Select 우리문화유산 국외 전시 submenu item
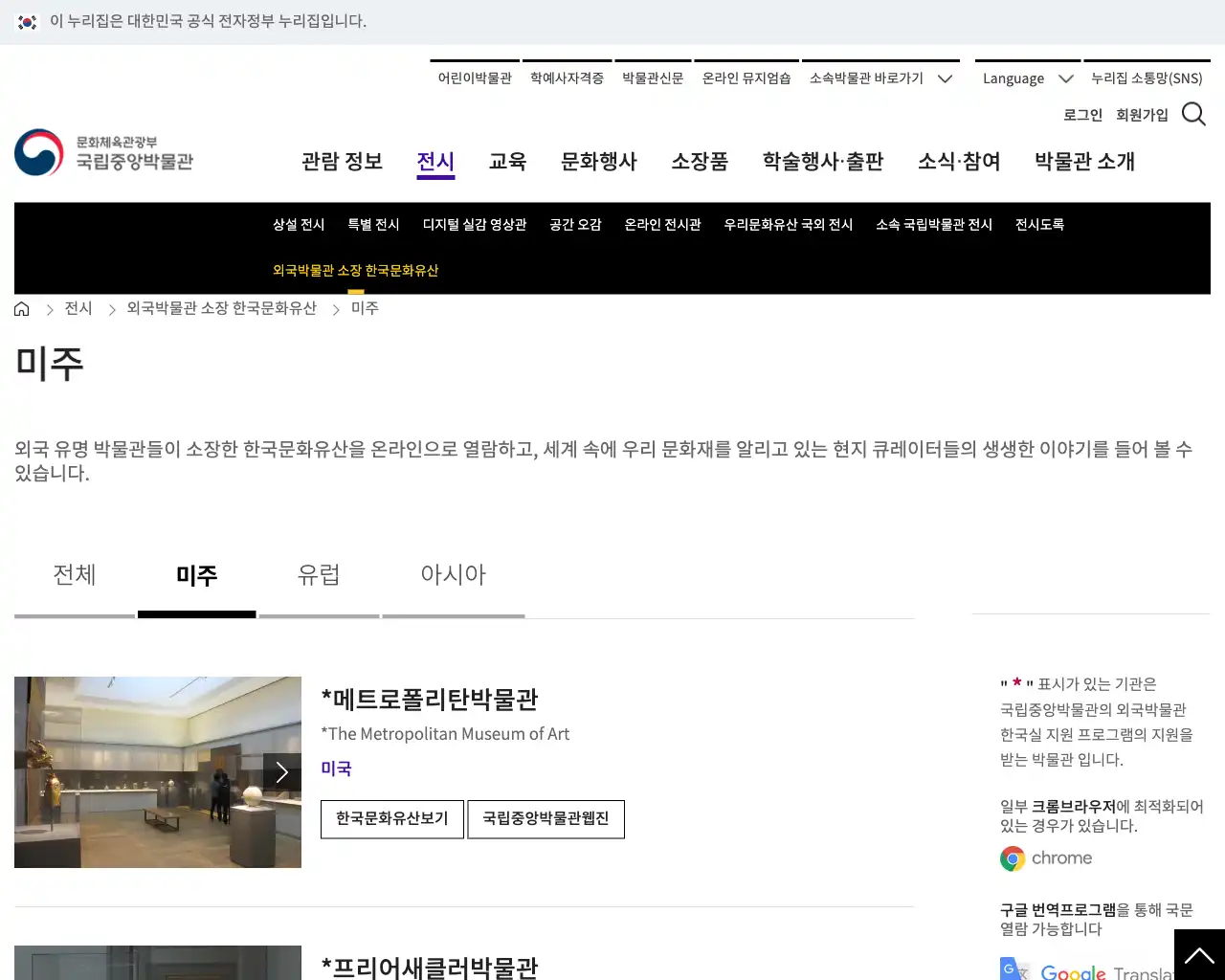Viewport: 1225px width, 980px height. [788, 225]
